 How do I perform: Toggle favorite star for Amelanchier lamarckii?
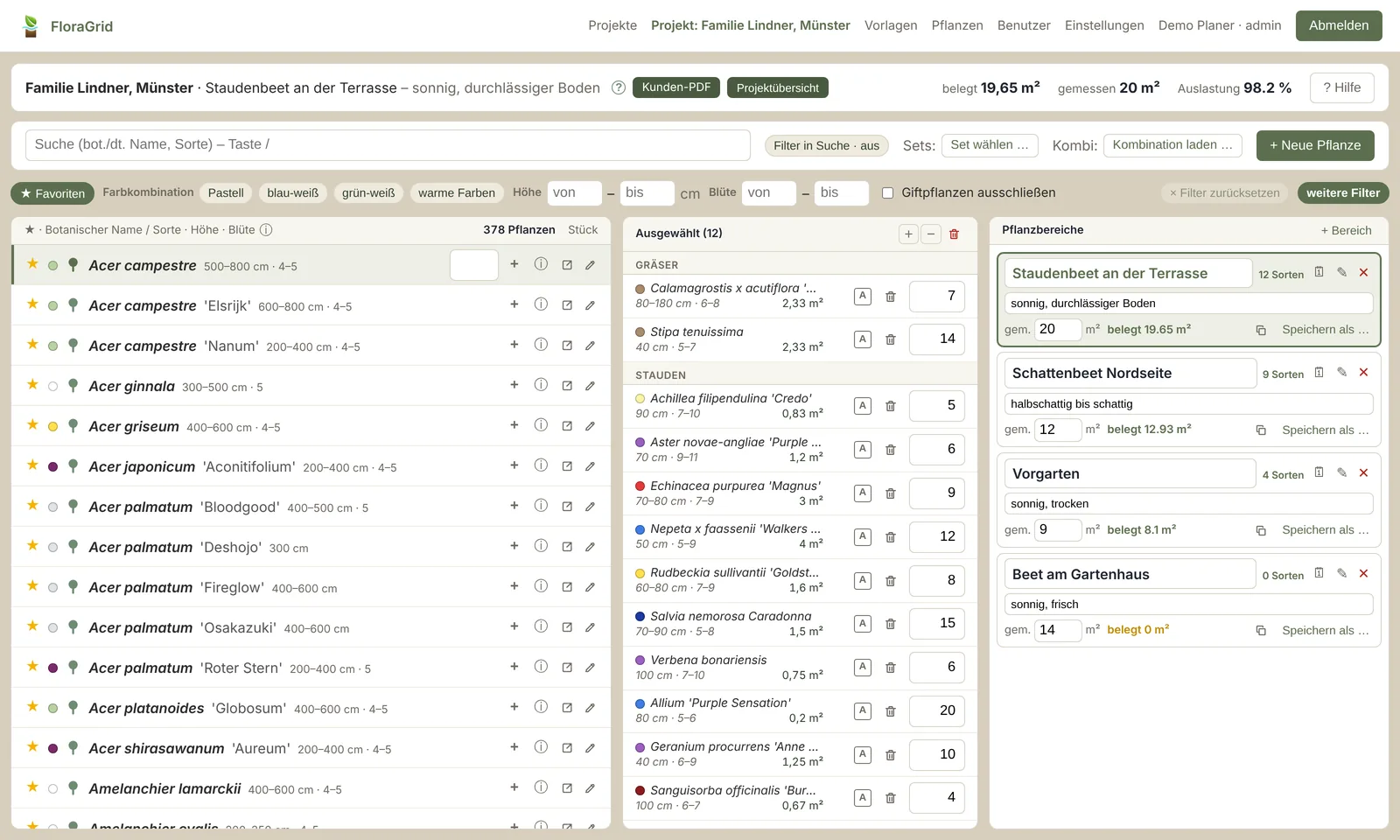[x=32, y=787]
